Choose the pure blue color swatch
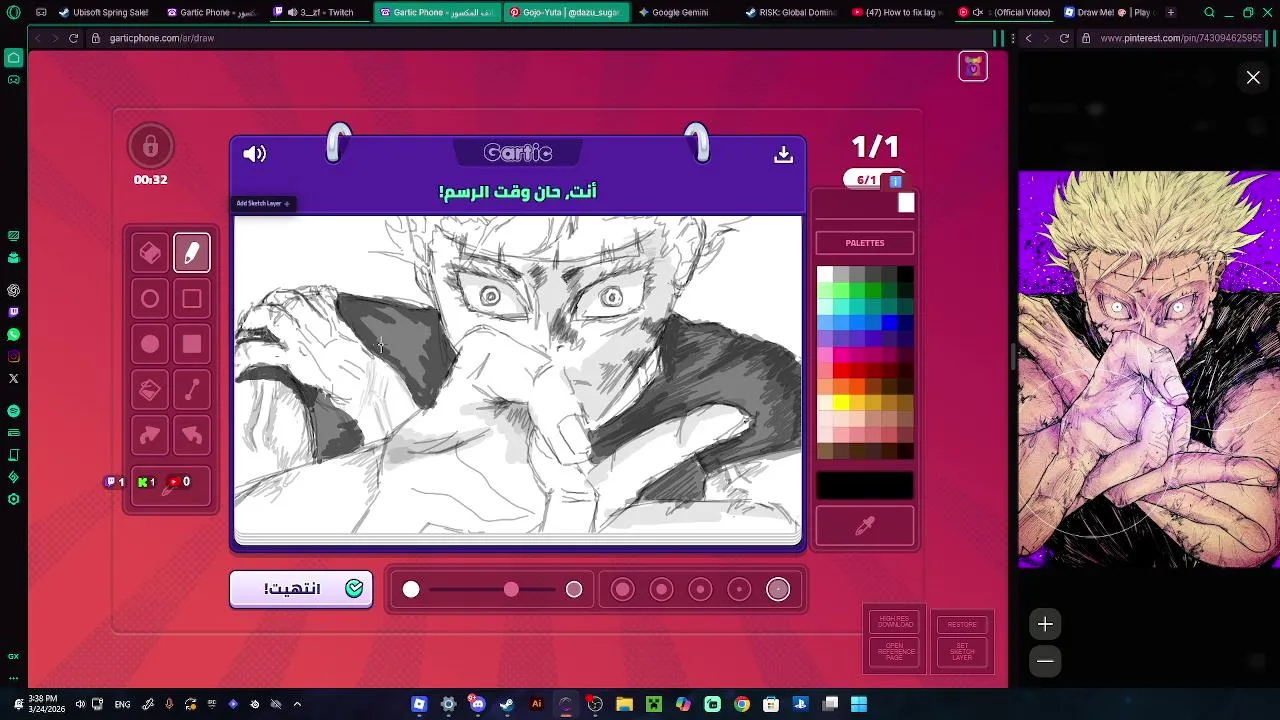The width and height of the screenshot is (1280, 720). coord(889,323)
